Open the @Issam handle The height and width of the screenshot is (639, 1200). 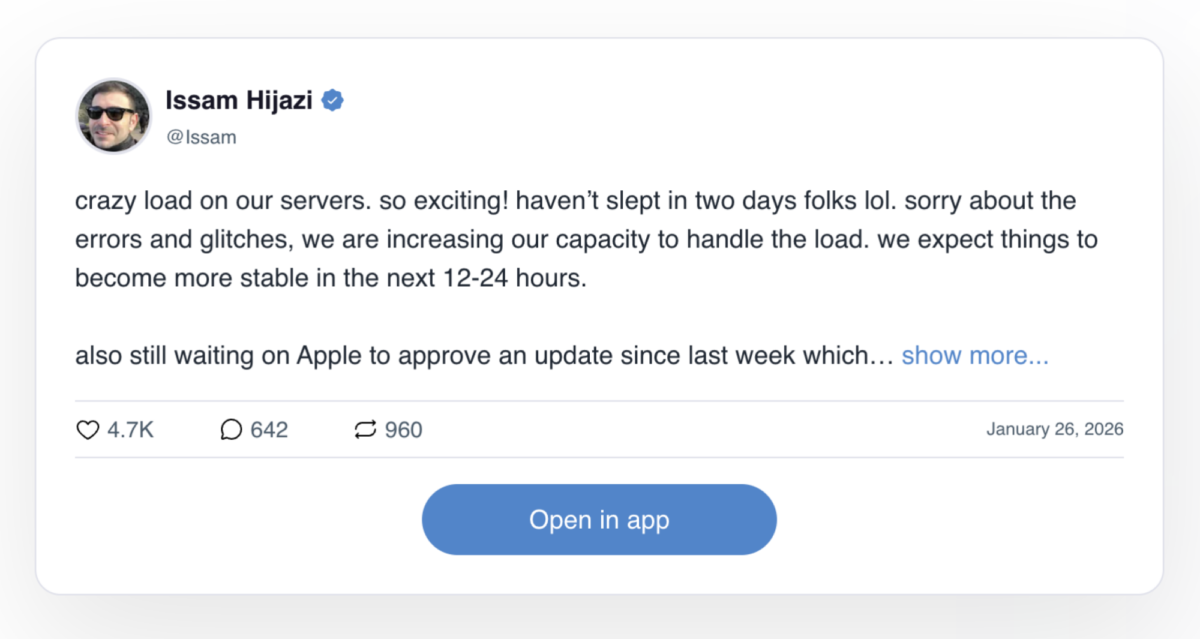(x=201, y=138)
